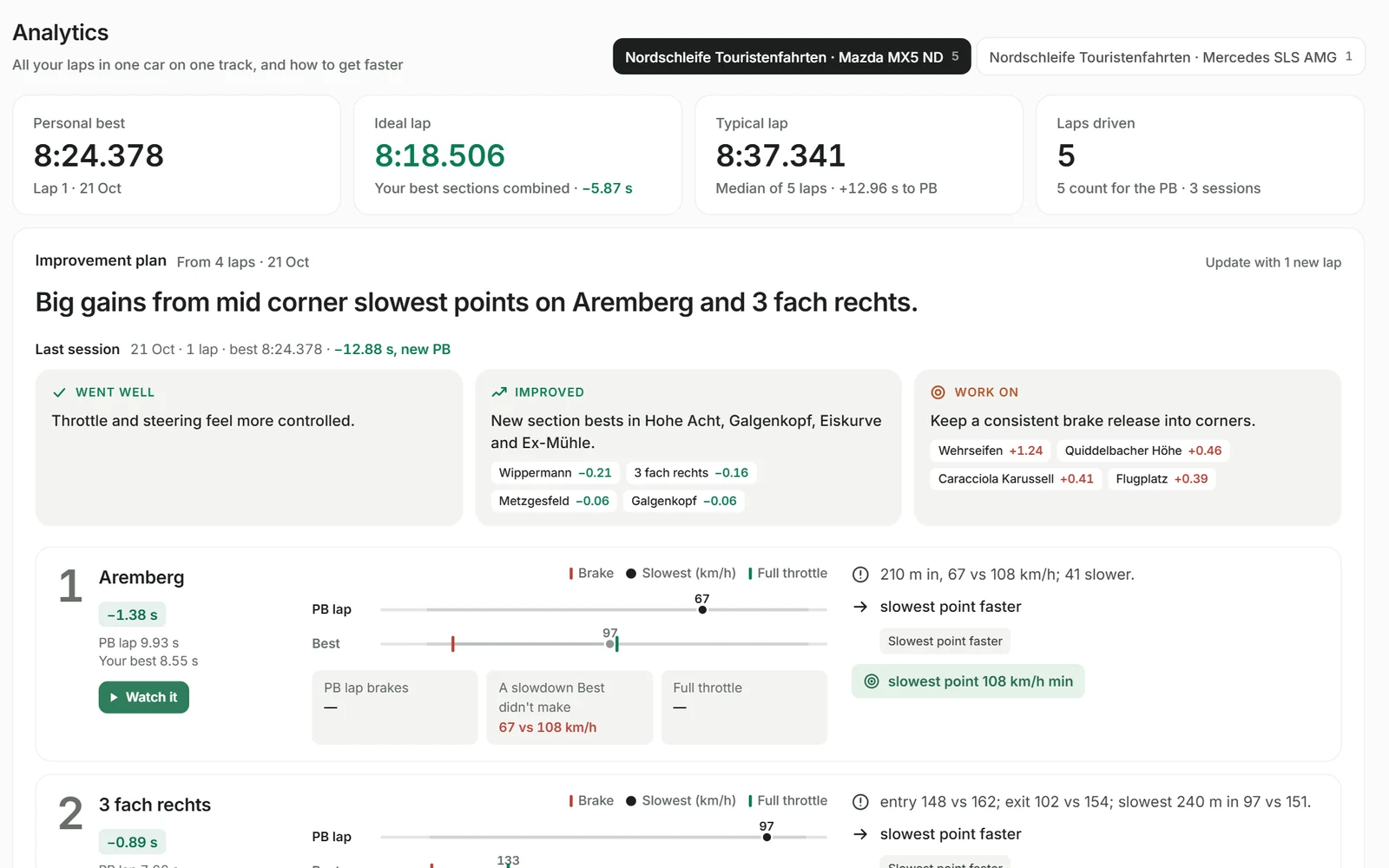Click the grey Slowest point faster chip in Aremberg card

945,641
